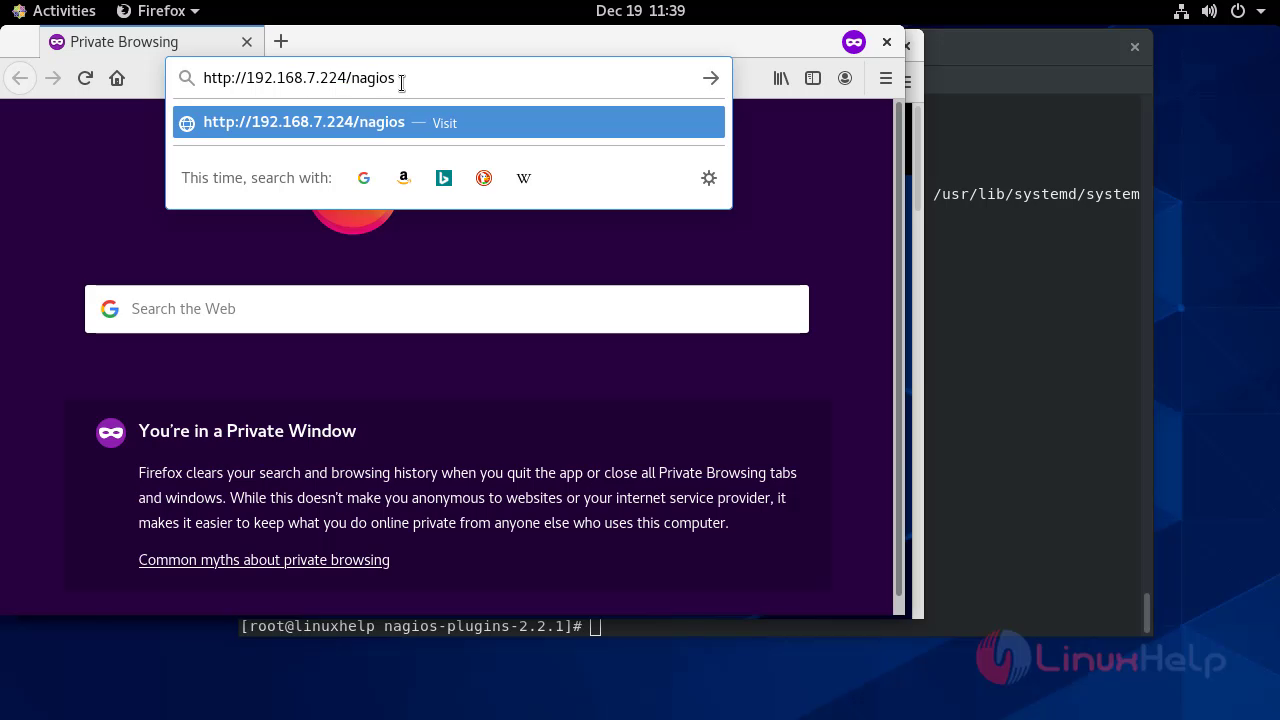This screenshot has height=720, width=1280.
Task: Open Common myths about private browsing link
Action: click(264, 560)
